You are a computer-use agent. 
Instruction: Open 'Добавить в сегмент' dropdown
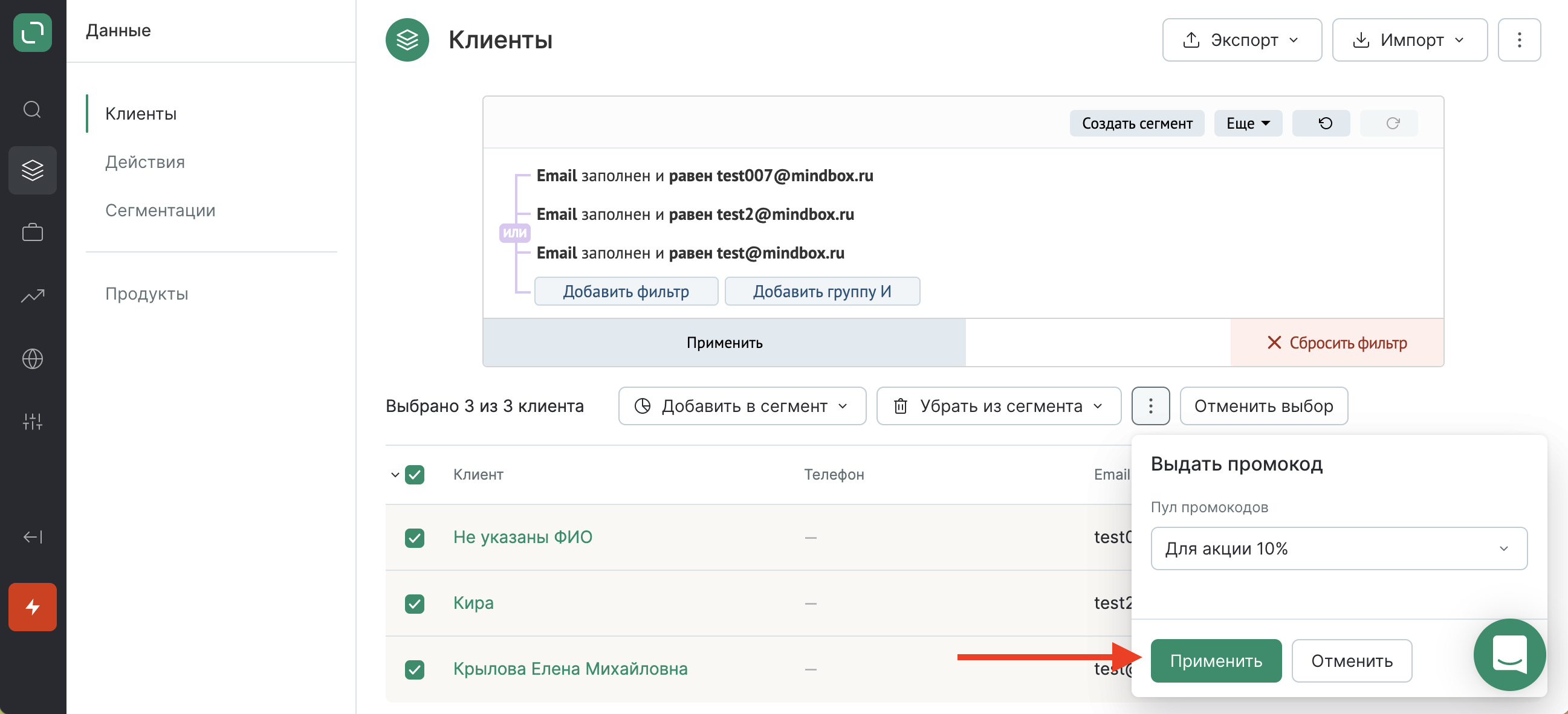tap(742, 406)
